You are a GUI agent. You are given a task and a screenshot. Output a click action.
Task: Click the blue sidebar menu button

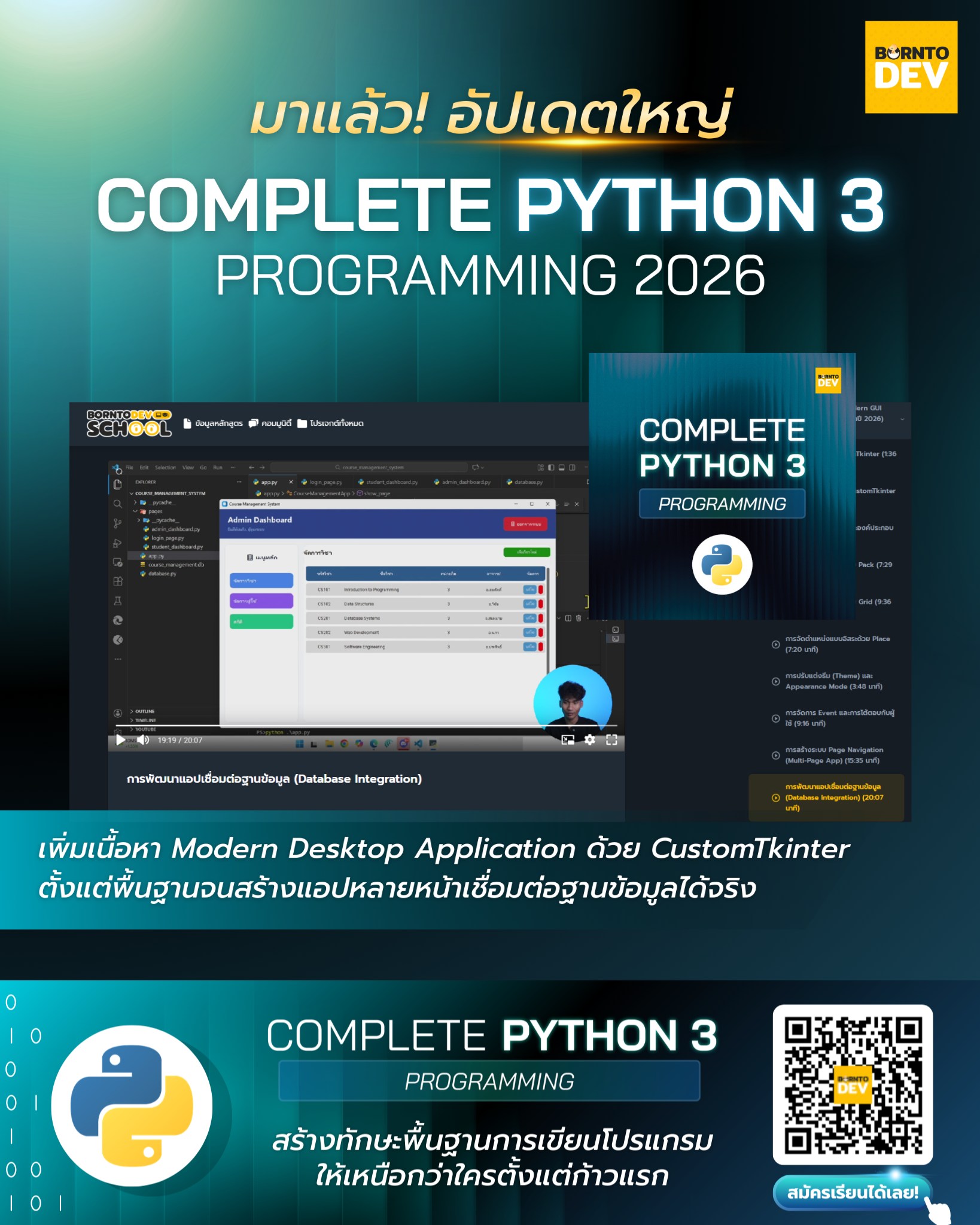(261, 581)
